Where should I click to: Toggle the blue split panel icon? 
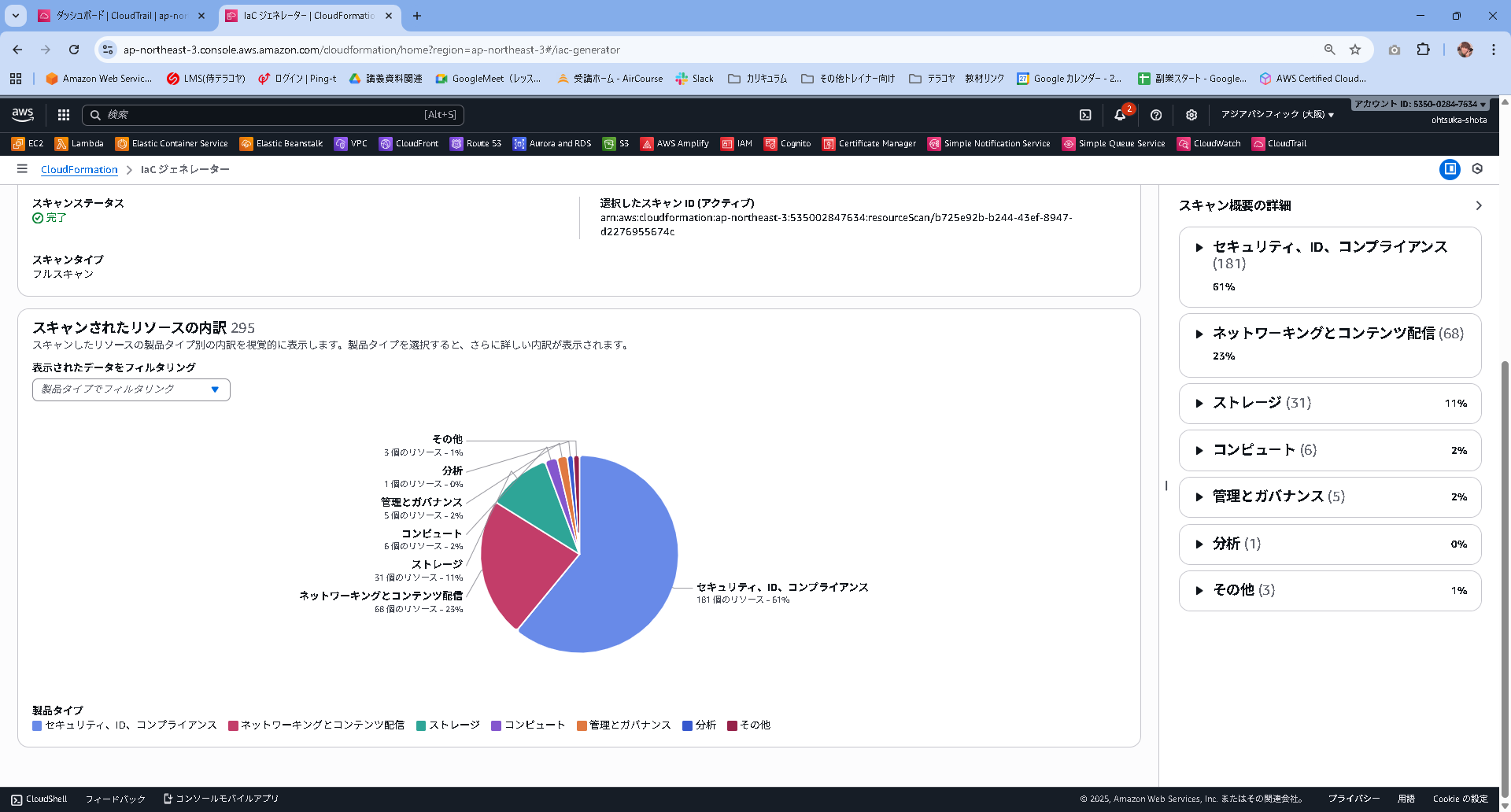(x=1450, y=169)
